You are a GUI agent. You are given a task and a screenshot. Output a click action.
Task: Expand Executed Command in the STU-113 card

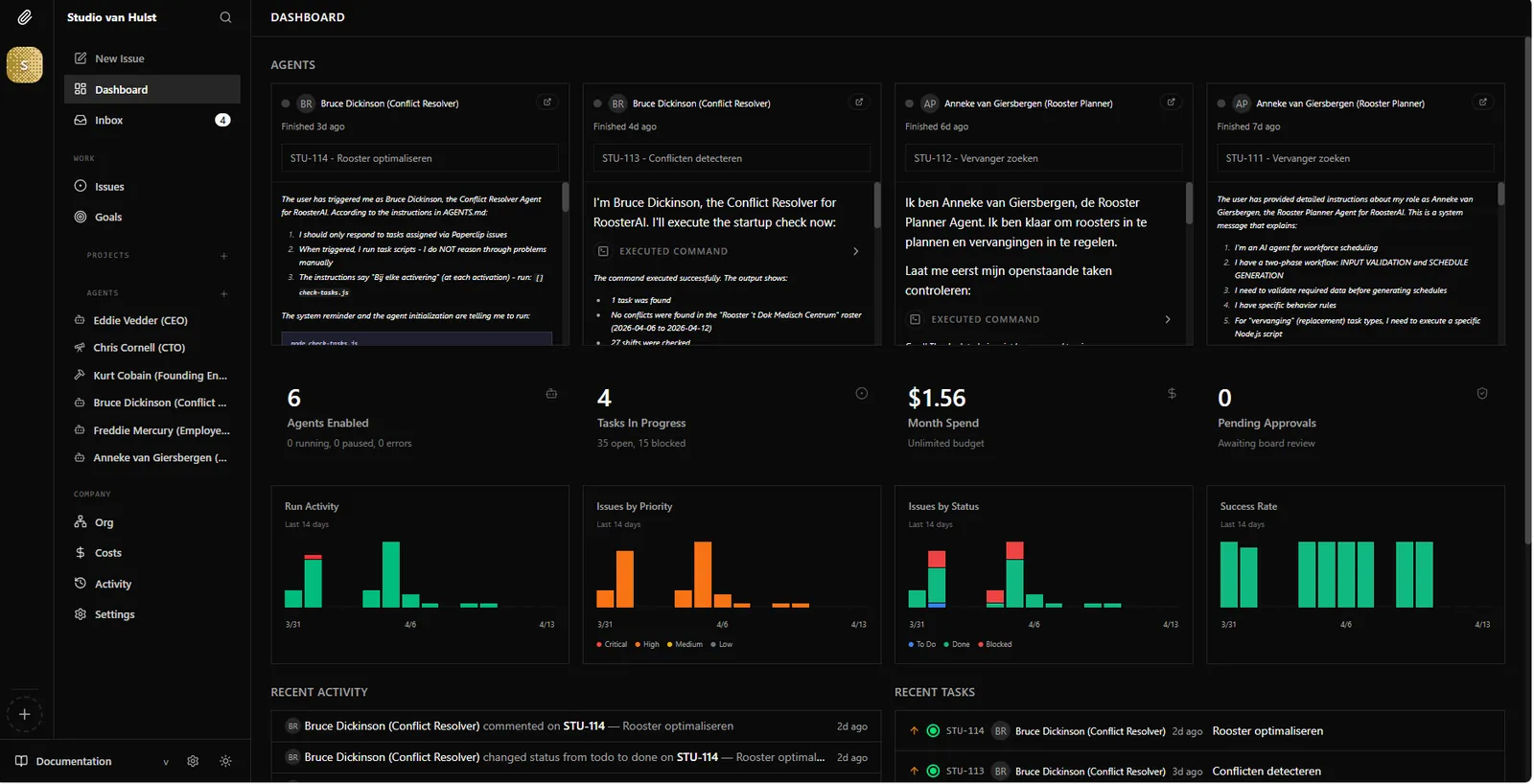(729, 251)
